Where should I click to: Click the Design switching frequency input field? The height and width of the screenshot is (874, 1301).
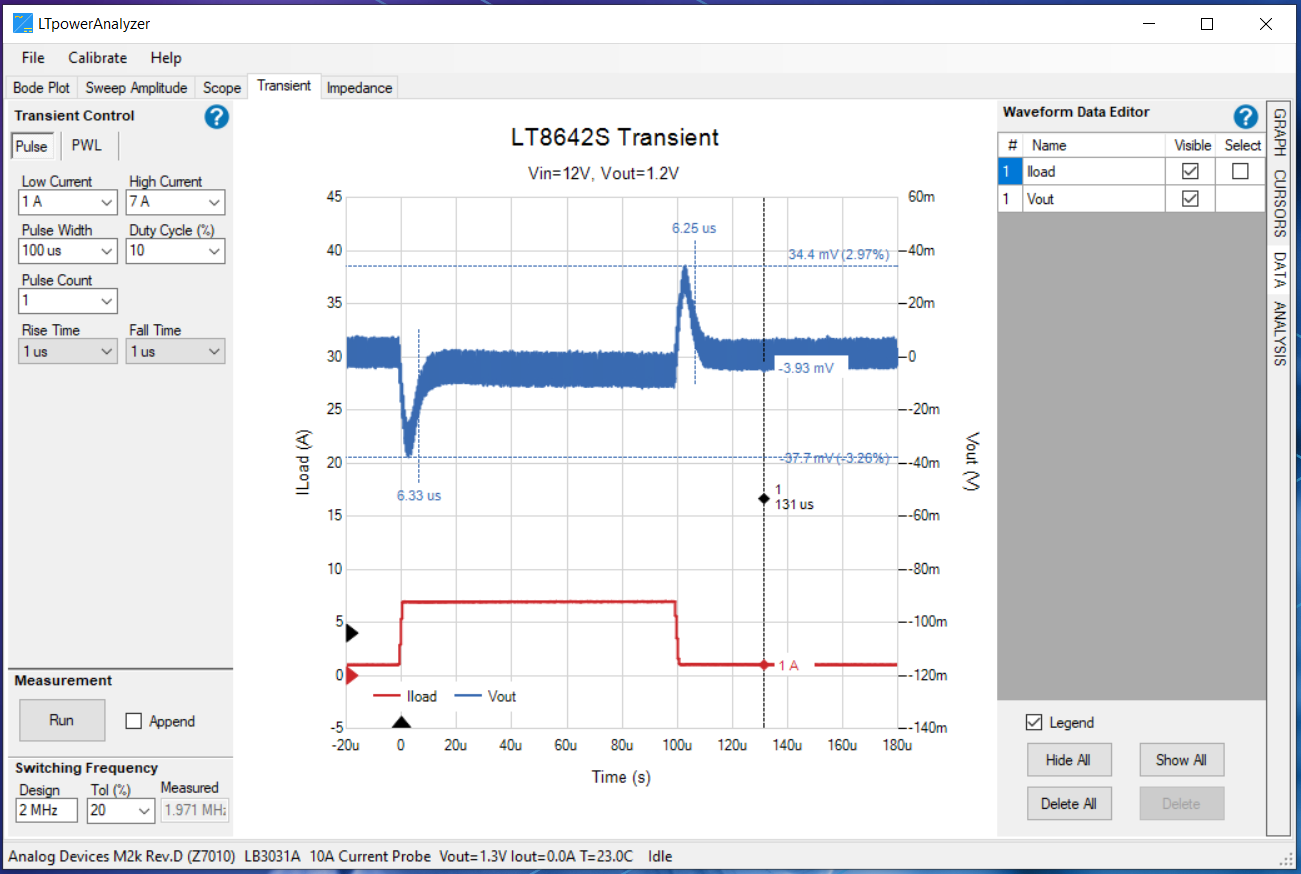[45, 811]
